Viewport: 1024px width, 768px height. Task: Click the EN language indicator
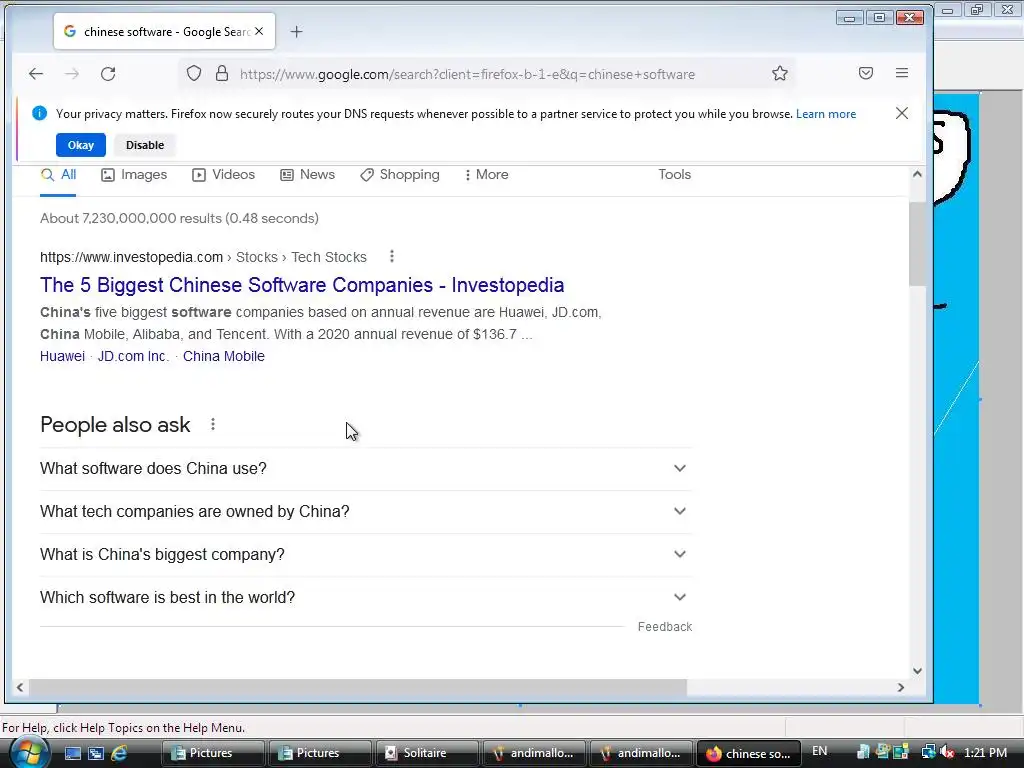click(820, 752)
